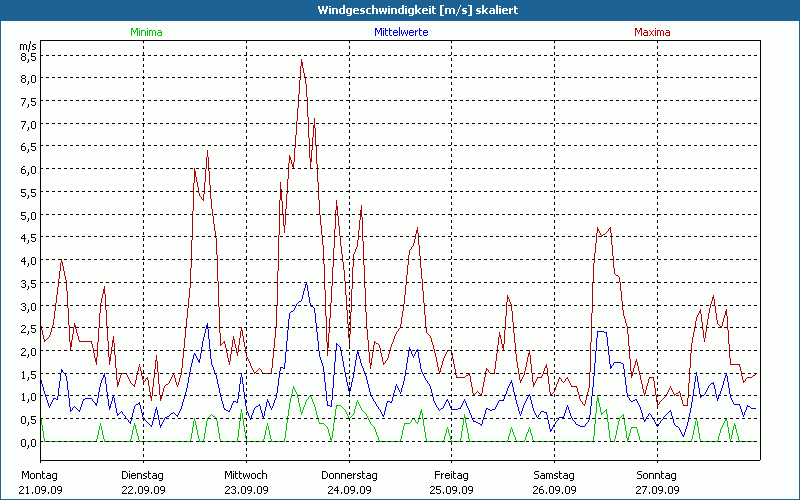Select the 6,5 y-axis value

[x=28, y=147]
